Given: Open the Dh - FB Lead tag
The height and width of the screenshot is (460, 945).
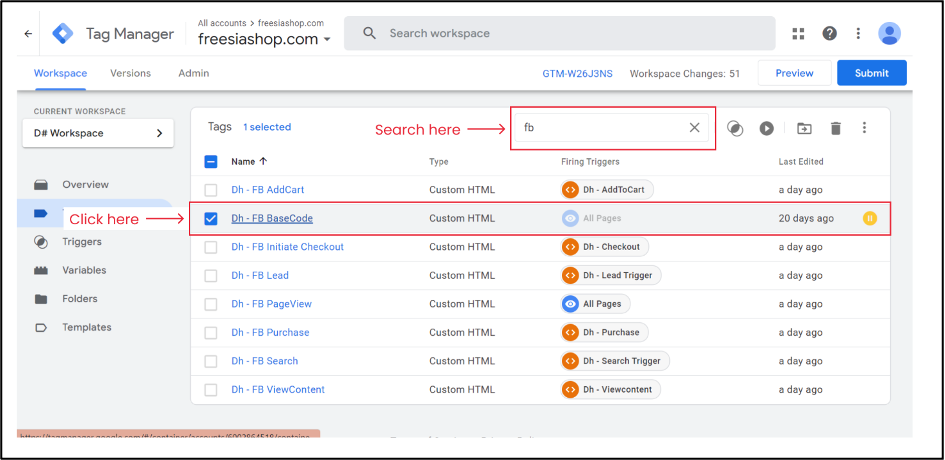Looking at the screenshot, I should click(x=260, y=276).
